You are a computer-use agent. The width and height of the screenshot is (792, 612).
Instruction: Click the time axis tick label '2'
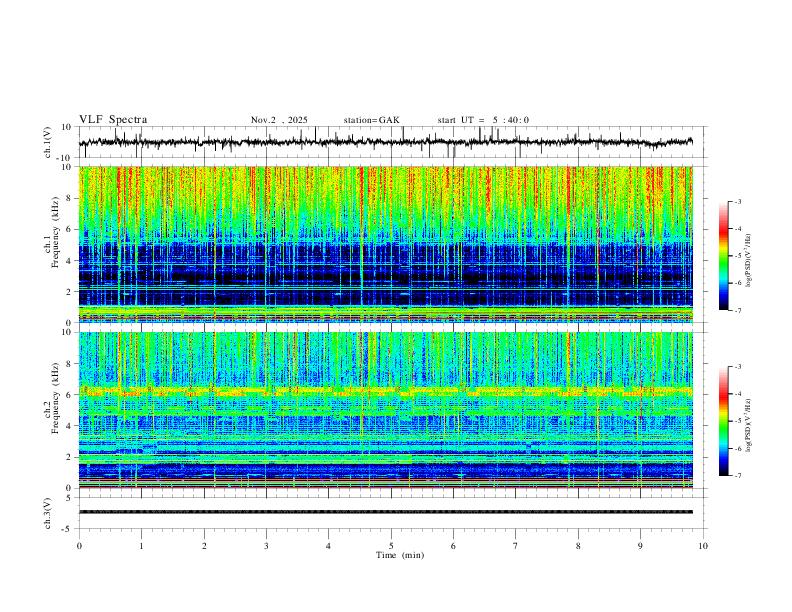204,546
